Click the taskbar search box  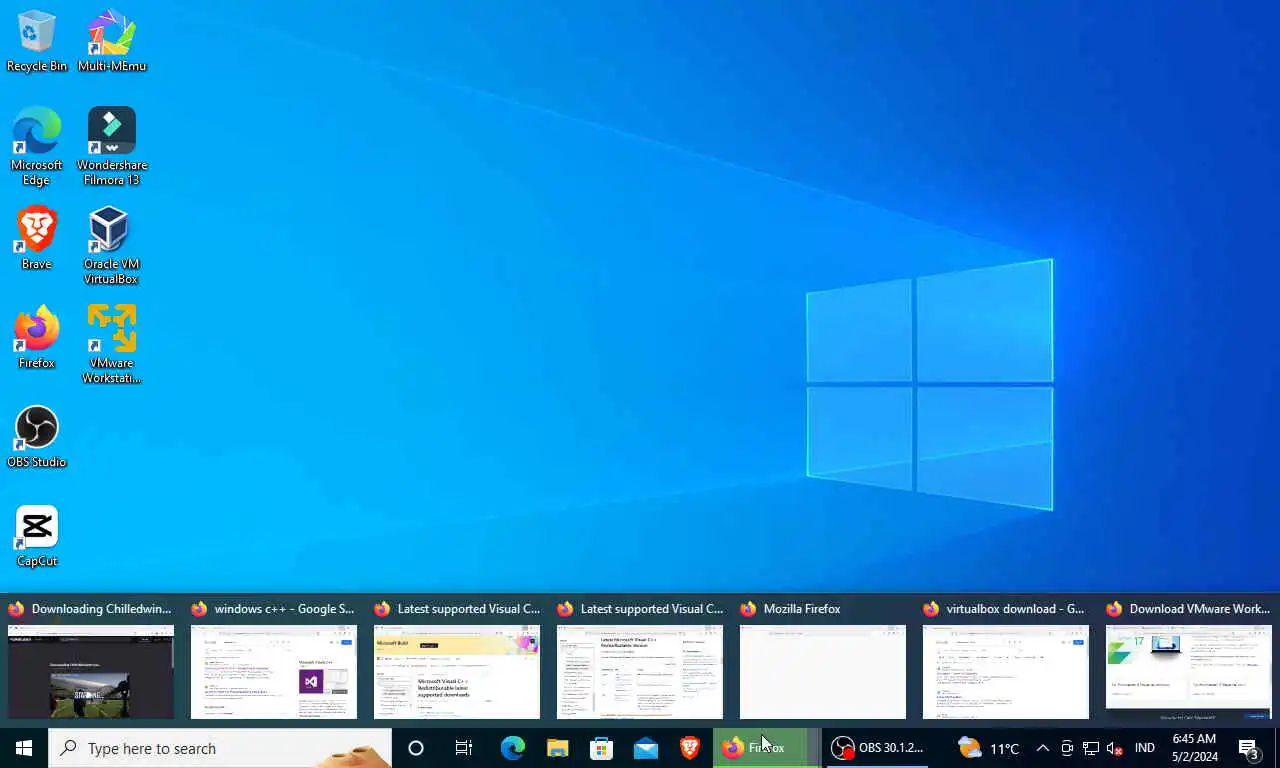pos(220,748)
